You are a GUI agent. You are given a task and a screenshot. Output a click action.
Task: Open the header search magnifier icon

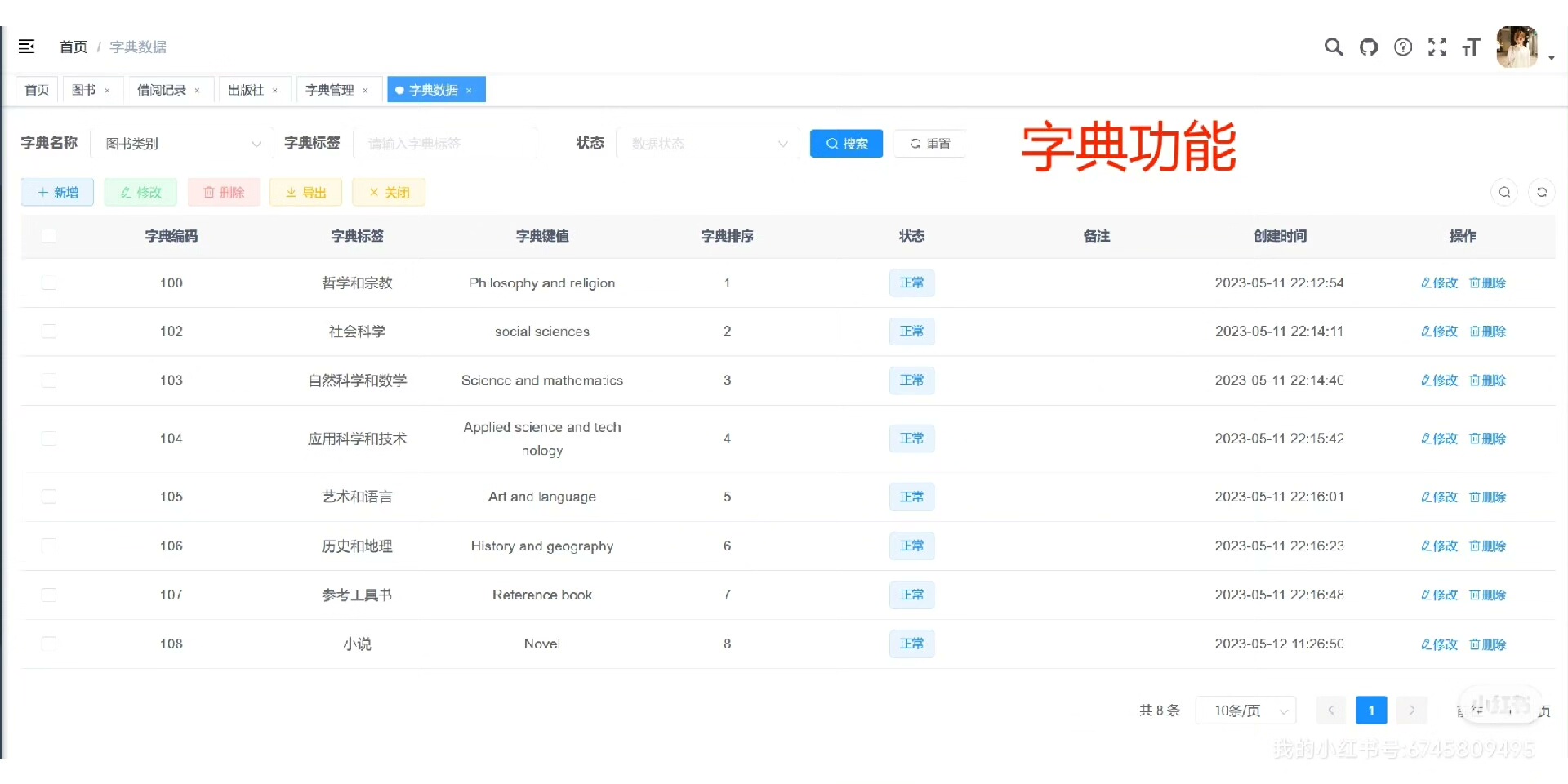click(1334, 47)
